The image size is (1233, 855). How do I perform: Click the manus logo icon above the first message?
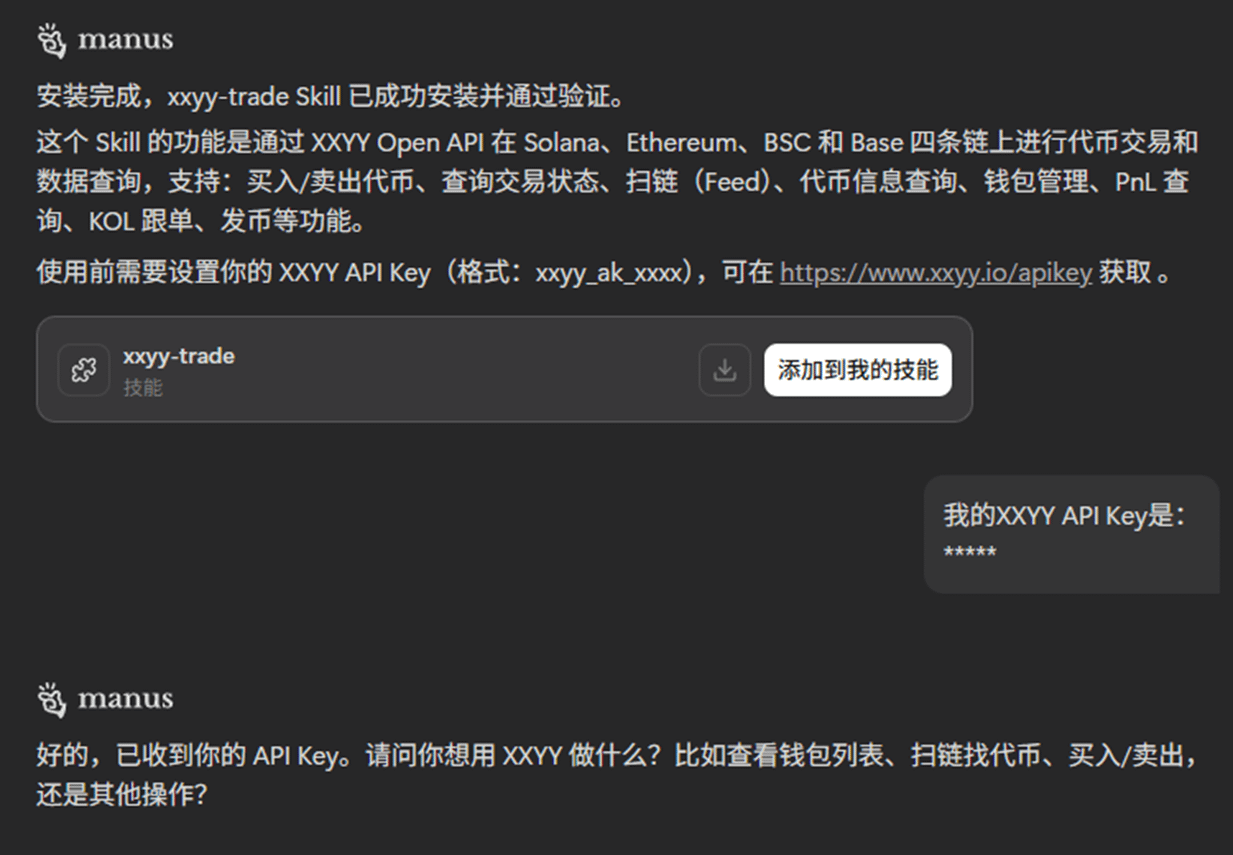click(x=52, y=40)
